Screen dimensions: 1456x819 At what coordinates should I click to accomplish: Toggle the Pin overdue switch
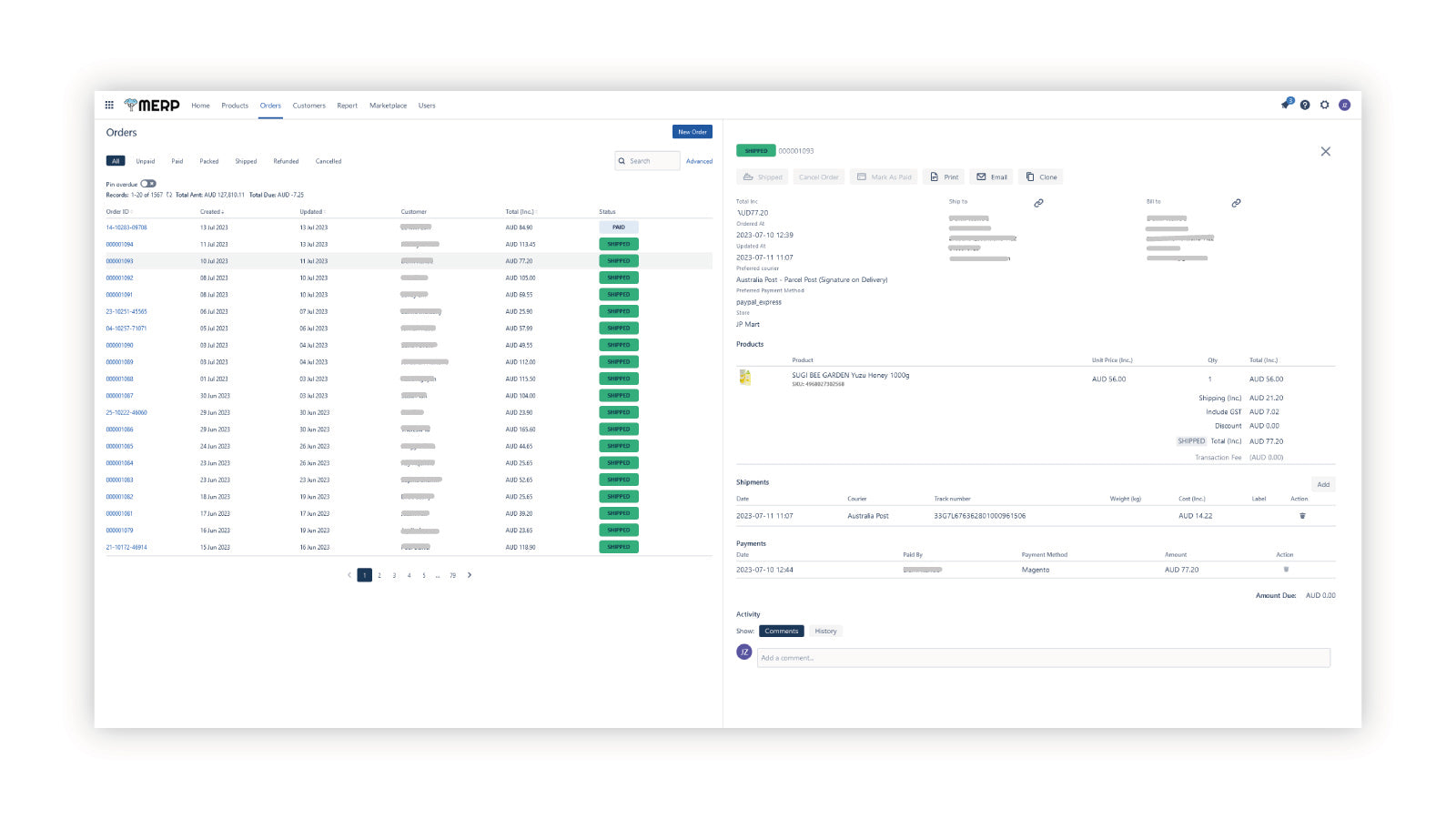tap(148, 184)
